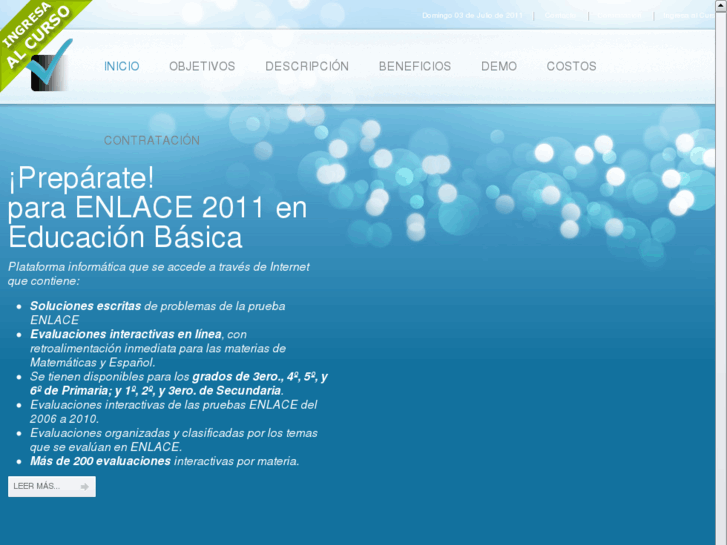Go to the OBJETIVOS section
727x545 pixels.
202,66
